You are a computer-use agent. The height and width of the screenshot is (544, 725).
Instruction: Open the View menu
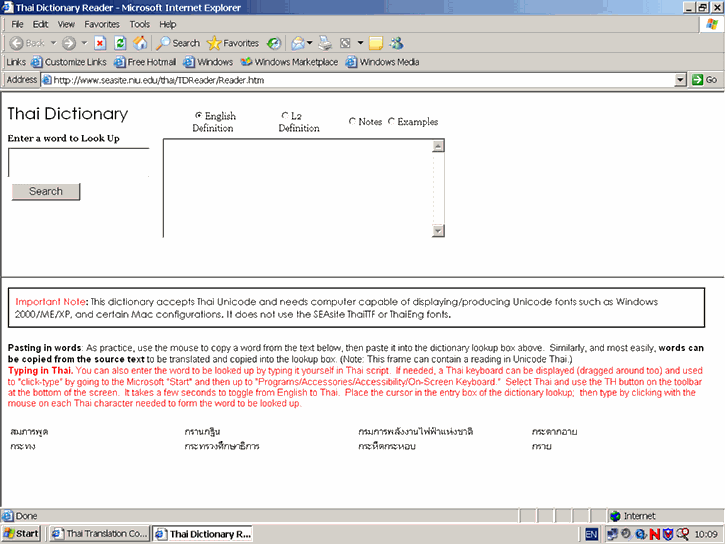click(x=66, y=24)
